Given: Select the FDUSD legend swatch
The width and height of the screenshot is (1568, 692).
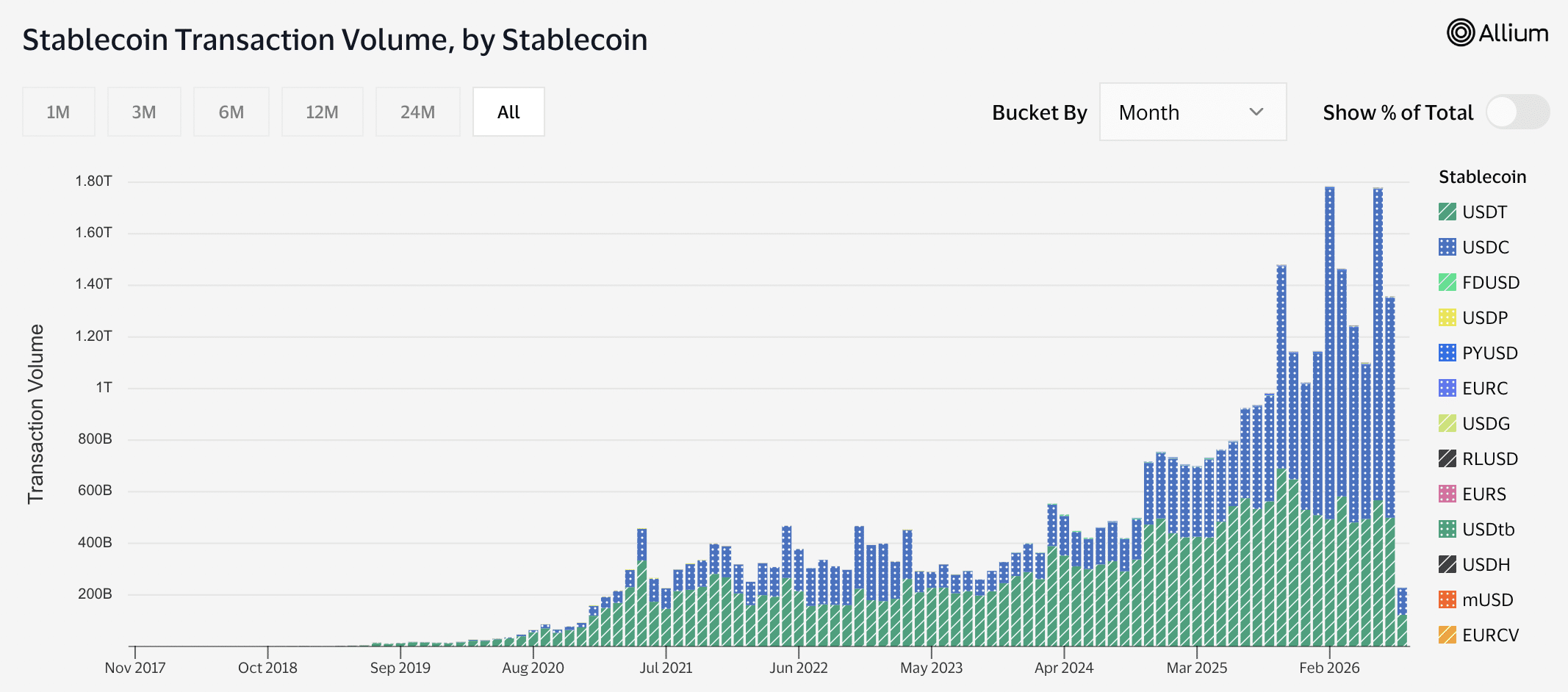Looking at the screenshot, I should [x=1447, y=282].
